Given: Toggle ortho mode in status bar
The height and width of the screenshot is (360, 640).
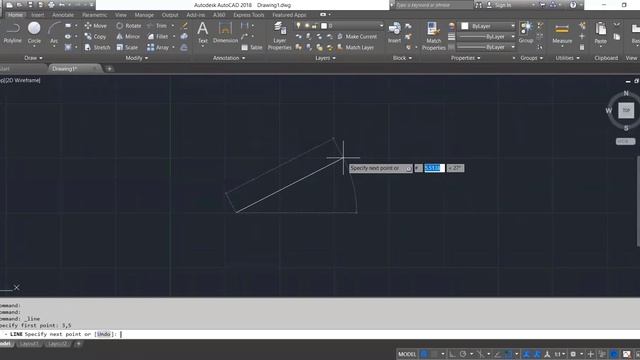Looking at the screenshot, I should 452,354.
